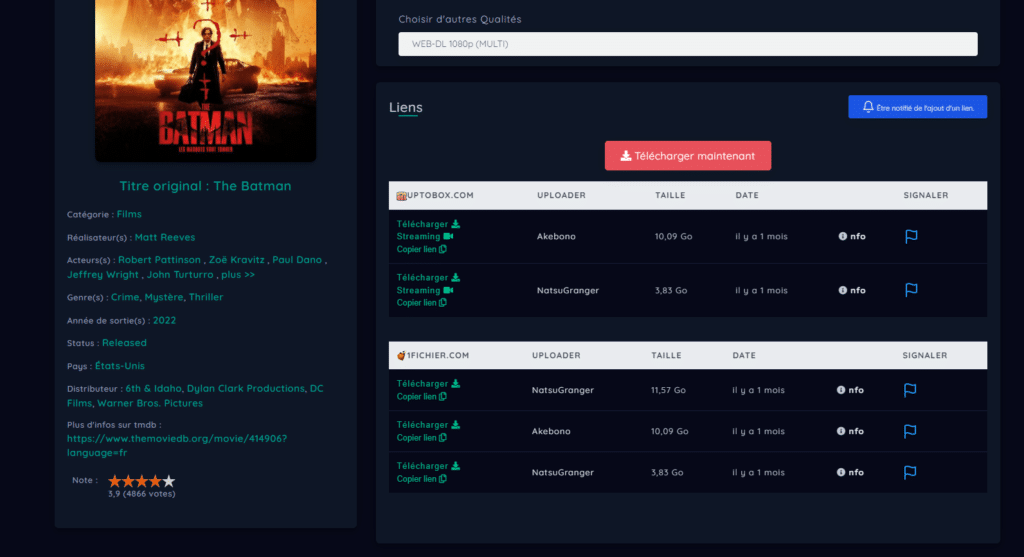Image resolution: width=1024 pixels, height=557 pixels.
Task: Télécharger the 1fichier Akebono 10,09 Go file
Action: (x=428, y=425)
